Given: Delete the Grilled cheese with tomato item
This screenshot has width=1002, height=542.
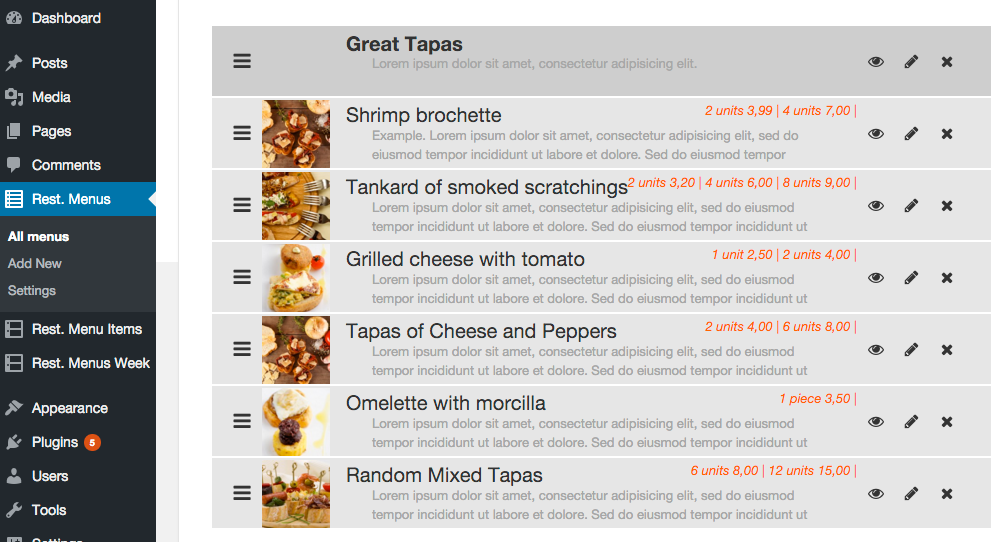Looking at the screenshot, I should 947,278.
